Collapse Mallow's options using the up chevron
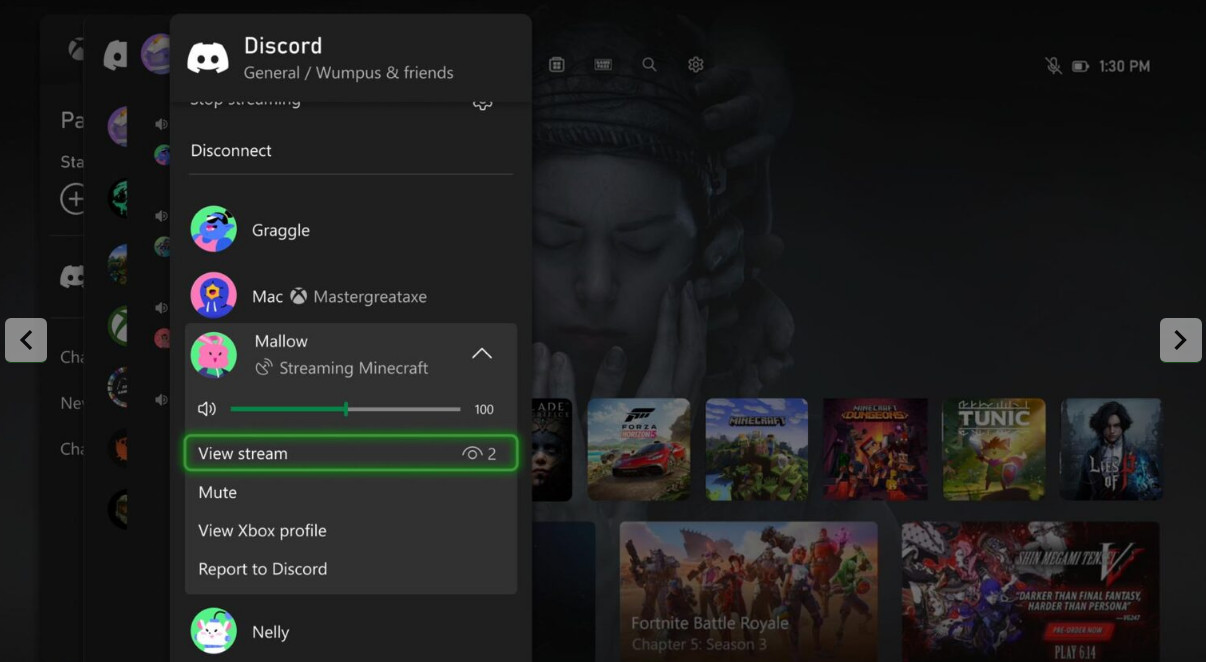The height and width of the screenshot is (662, 1206). click(x=482, y=354)
